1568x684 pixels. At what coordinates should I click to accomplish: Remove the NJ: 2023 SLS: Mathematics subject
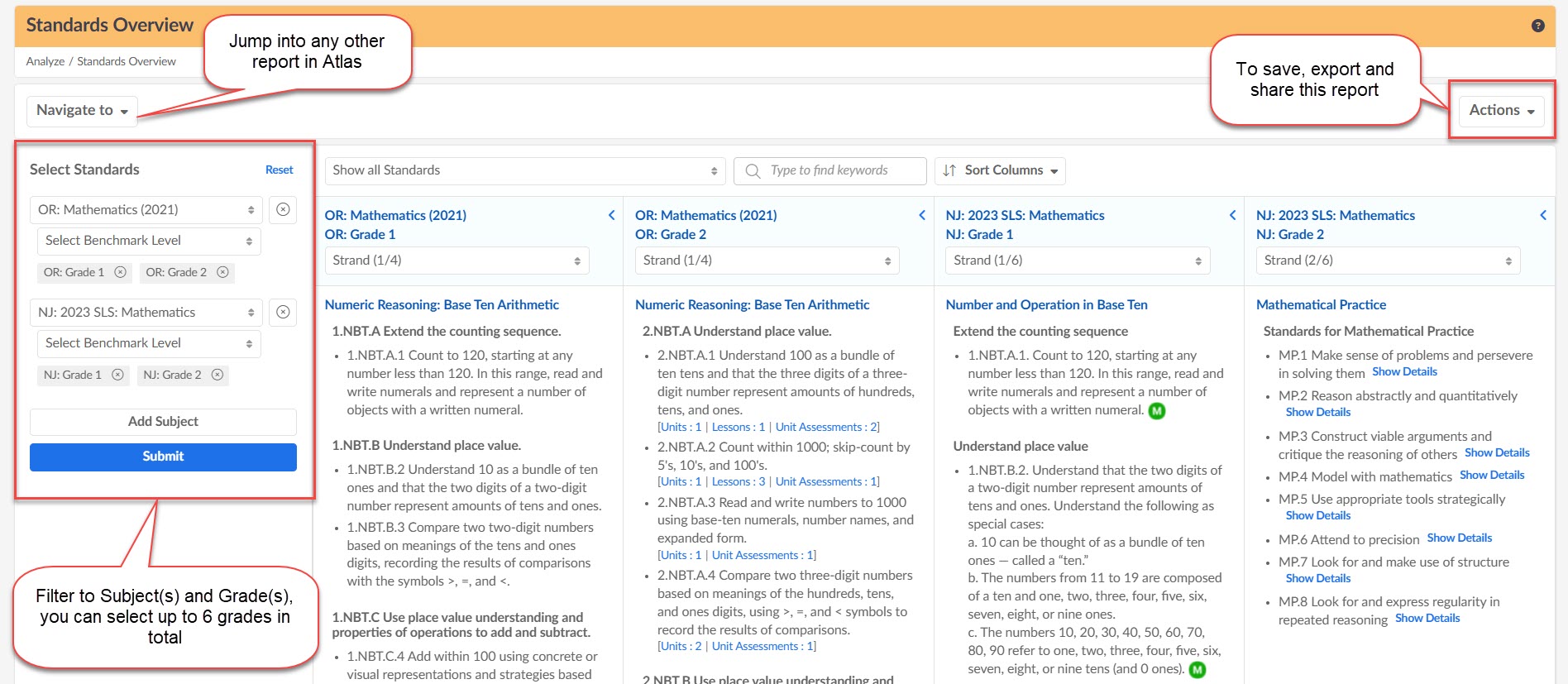[x=283, y=313]
